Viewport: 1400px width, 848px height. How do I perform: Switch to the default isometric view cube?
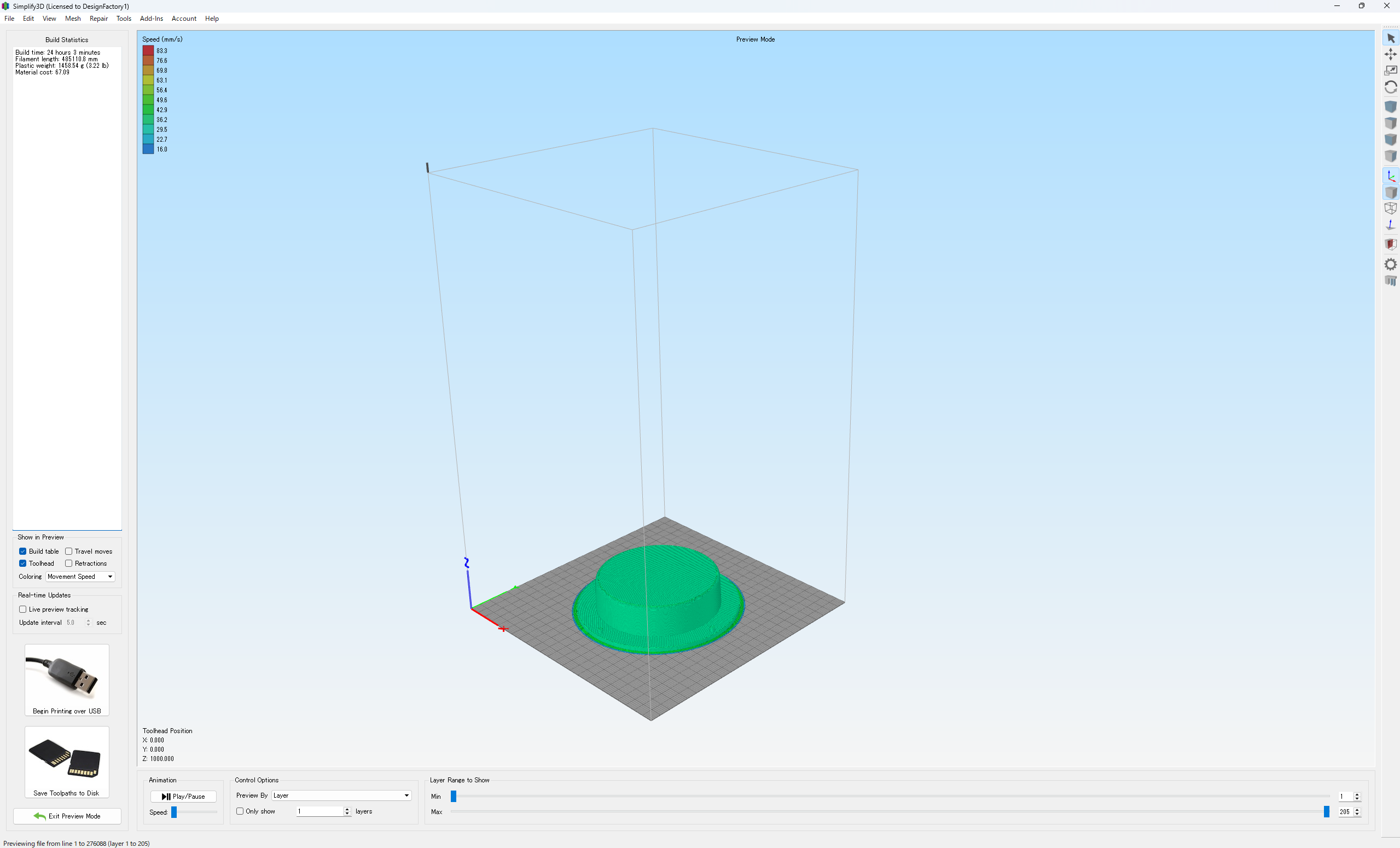tap(1390, 106)
